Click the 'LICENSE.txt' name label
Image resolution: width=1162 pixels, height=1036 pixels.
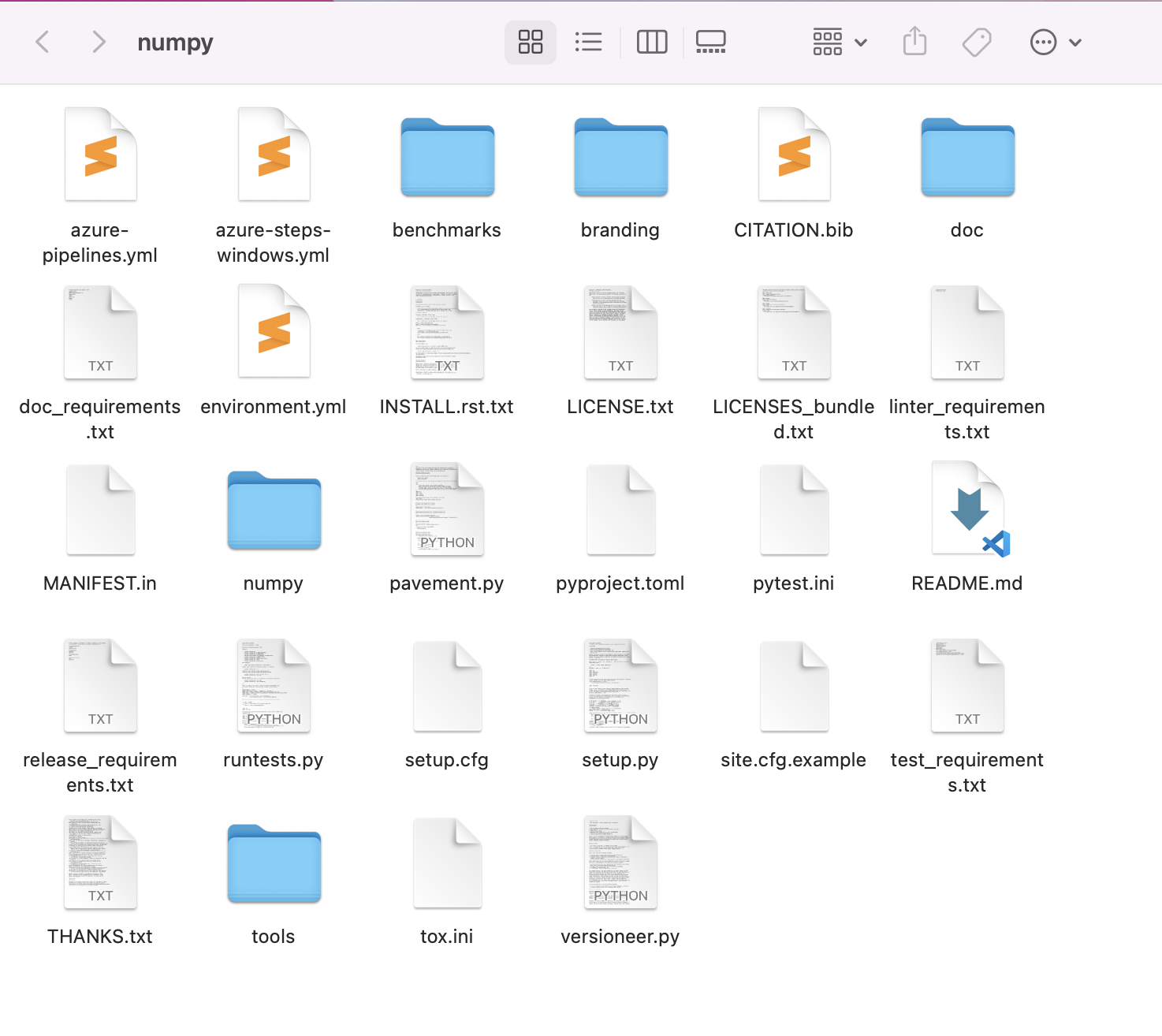point(620,407)
